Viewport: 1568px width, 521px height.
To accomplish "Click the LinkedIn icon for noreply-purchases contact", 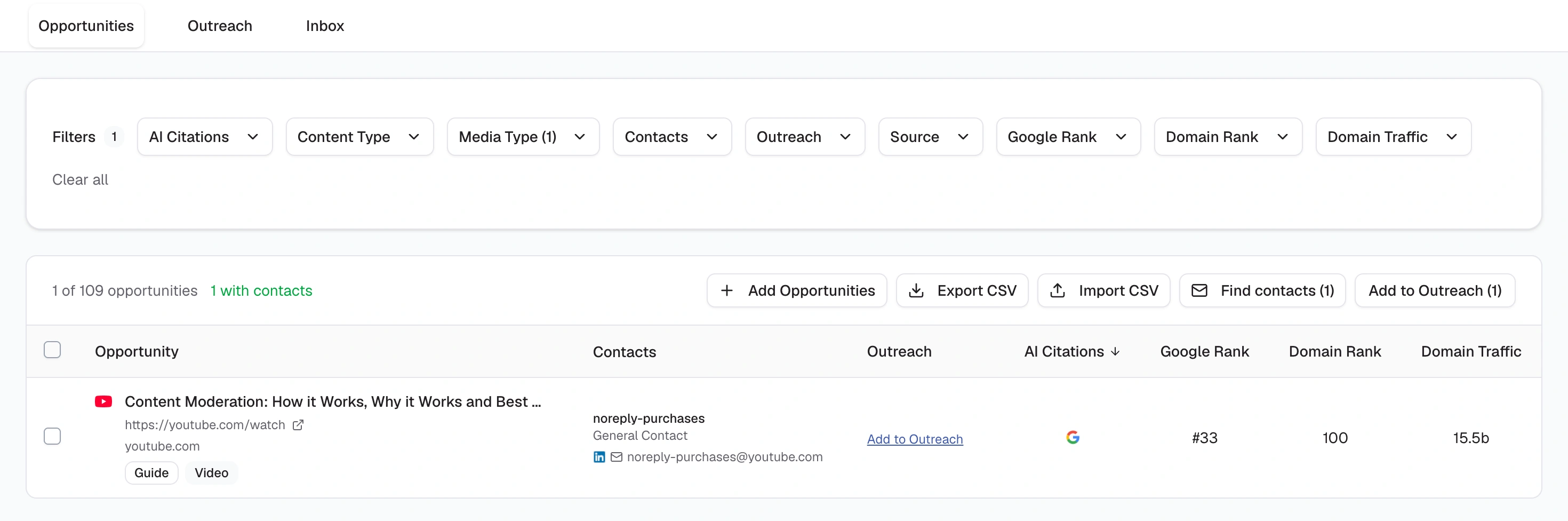I will (599, 457).
